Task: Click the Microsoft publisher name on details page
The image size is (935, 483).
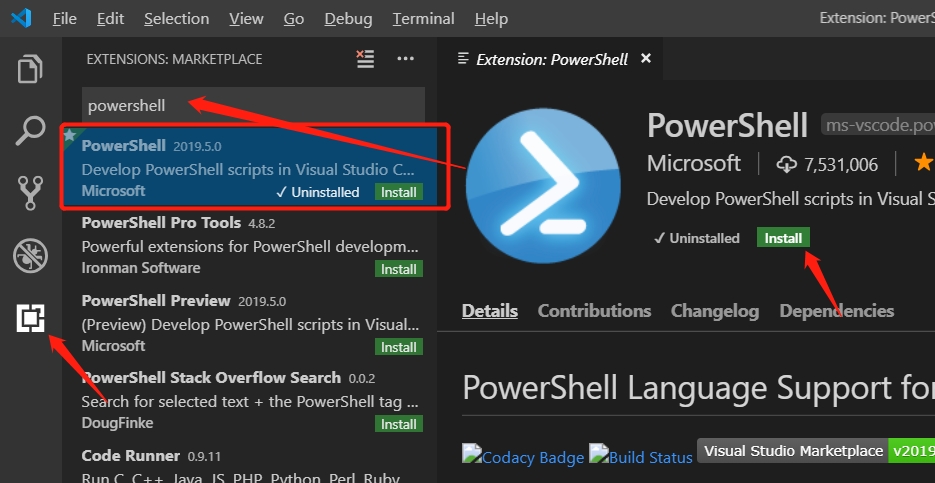Action: pyautogui.click(x=693, y=163)
